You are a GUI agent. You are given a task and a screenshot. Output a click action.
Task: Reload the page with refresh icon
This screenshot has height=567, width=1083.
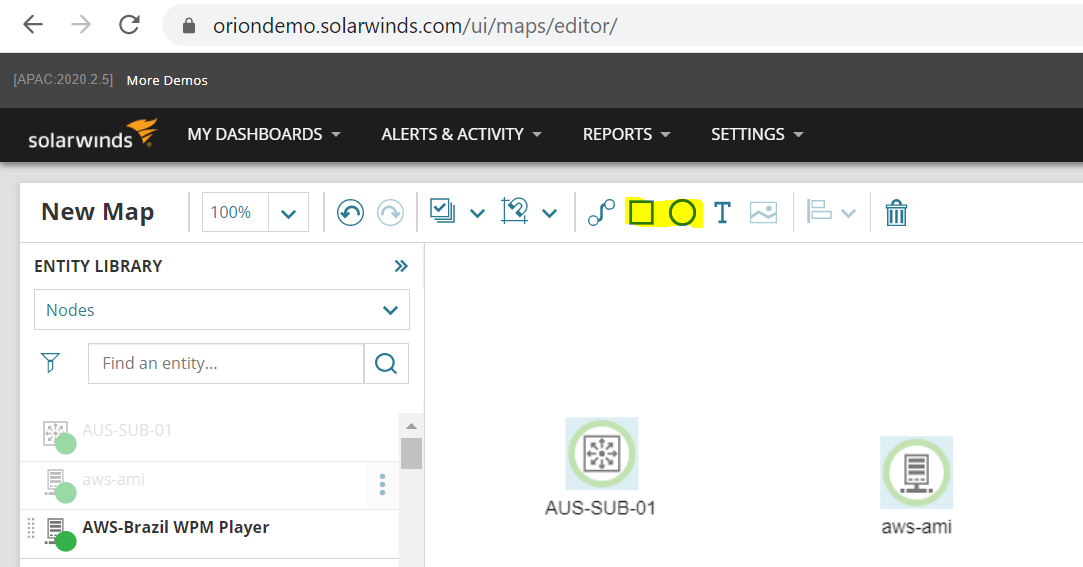pyautogui.click(x=129, y=25)
